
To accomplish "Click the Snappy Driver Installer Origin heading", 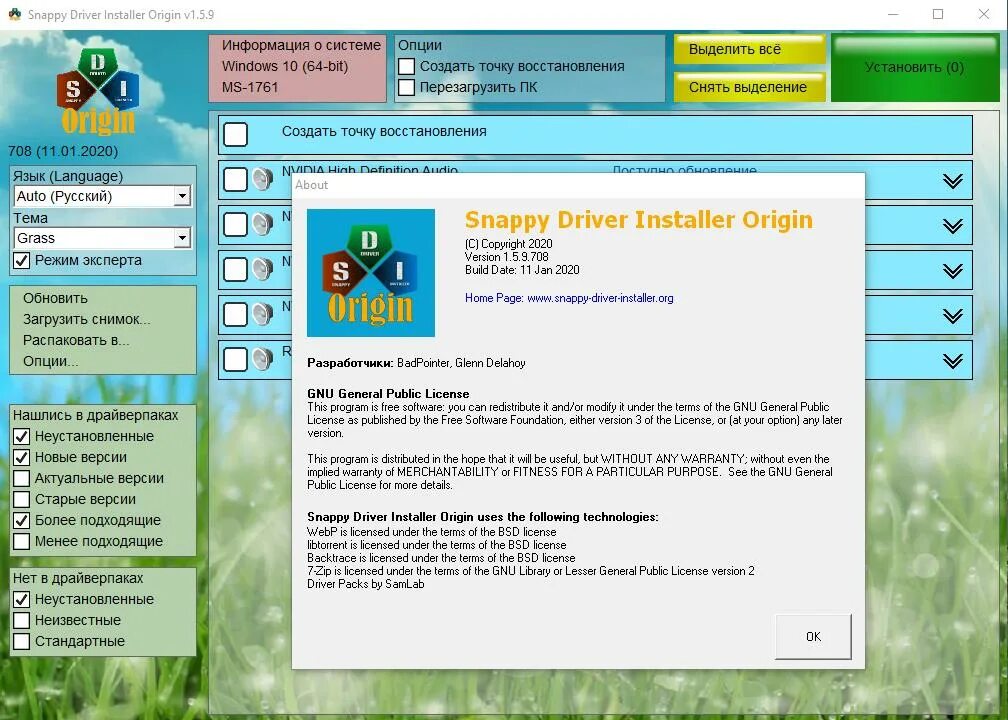I will [x=638, y=220].
